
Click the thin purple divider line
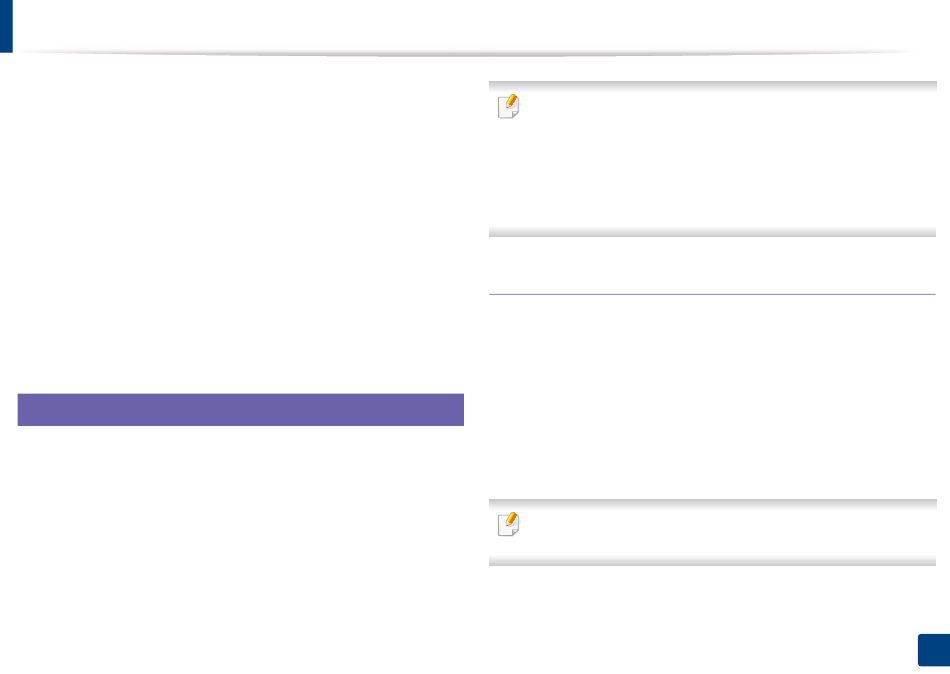tap(712, 295)
